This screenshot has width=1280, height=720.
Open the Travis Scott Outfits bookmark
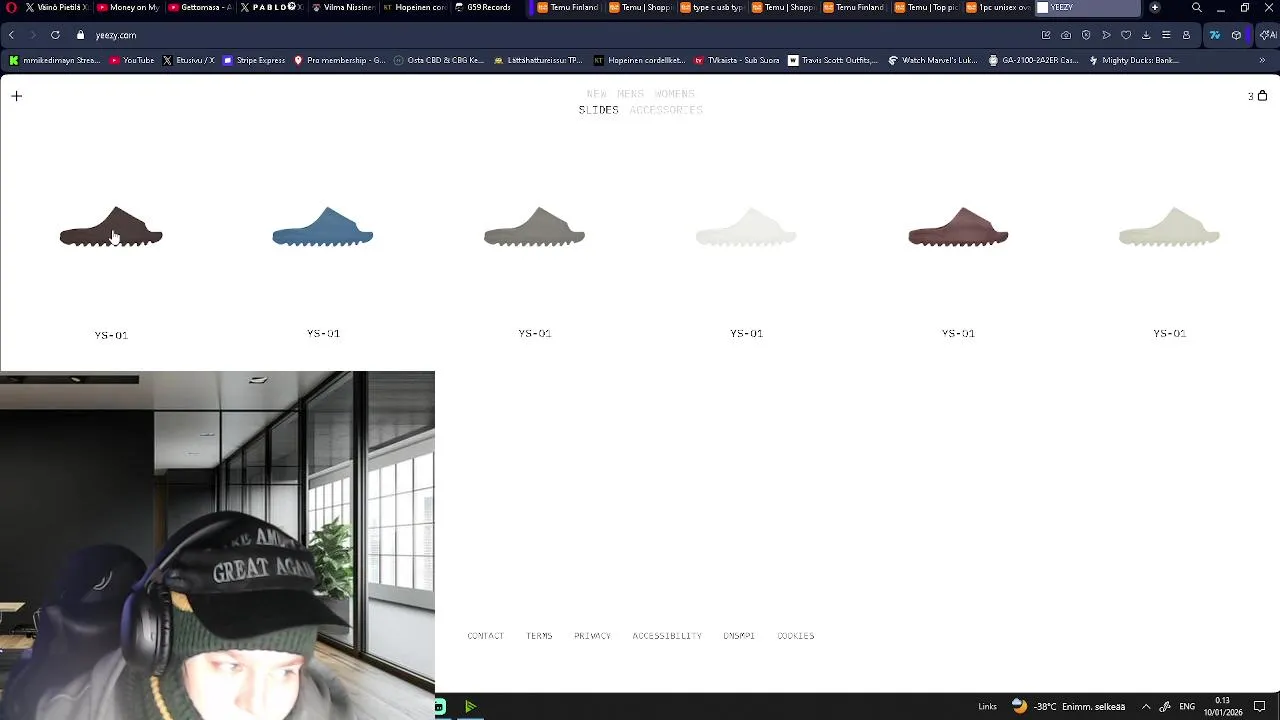[x=833, y=60]
